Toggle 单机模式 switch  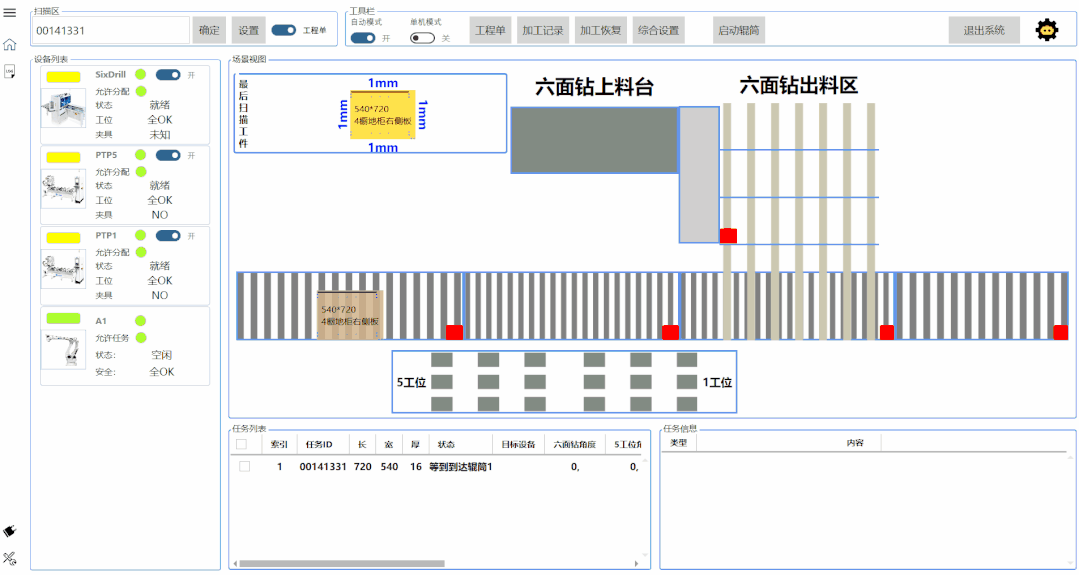tap(422, 38)
